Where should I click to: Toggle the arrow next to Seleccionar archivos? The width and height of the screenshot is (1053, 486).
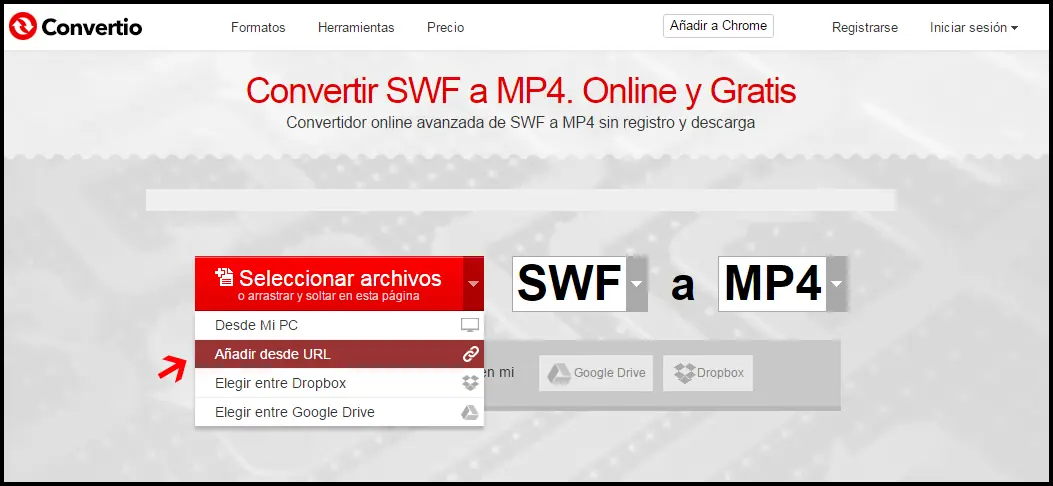pyautogui.click(x=473, y=284)
